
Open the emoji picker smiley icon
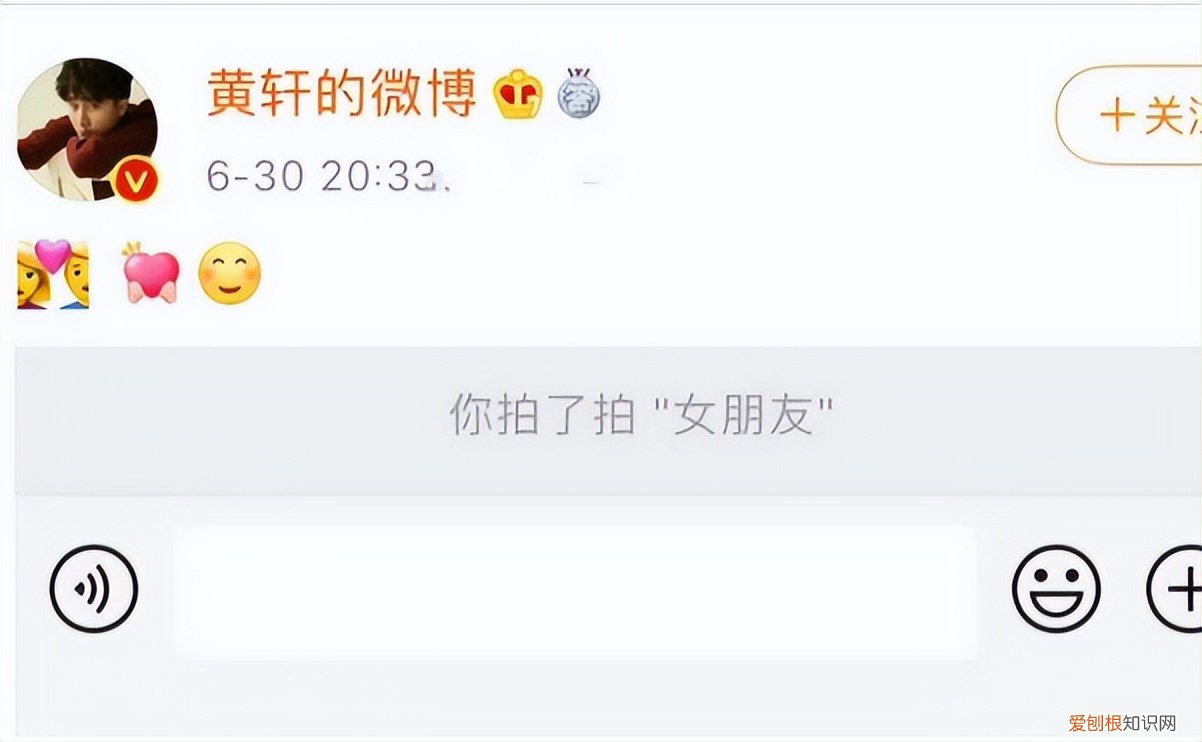[x=1056, y=589]
